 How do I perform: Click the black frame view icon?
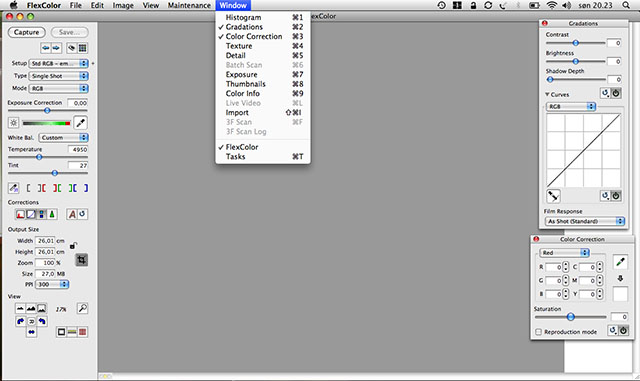tap(61, 332)
